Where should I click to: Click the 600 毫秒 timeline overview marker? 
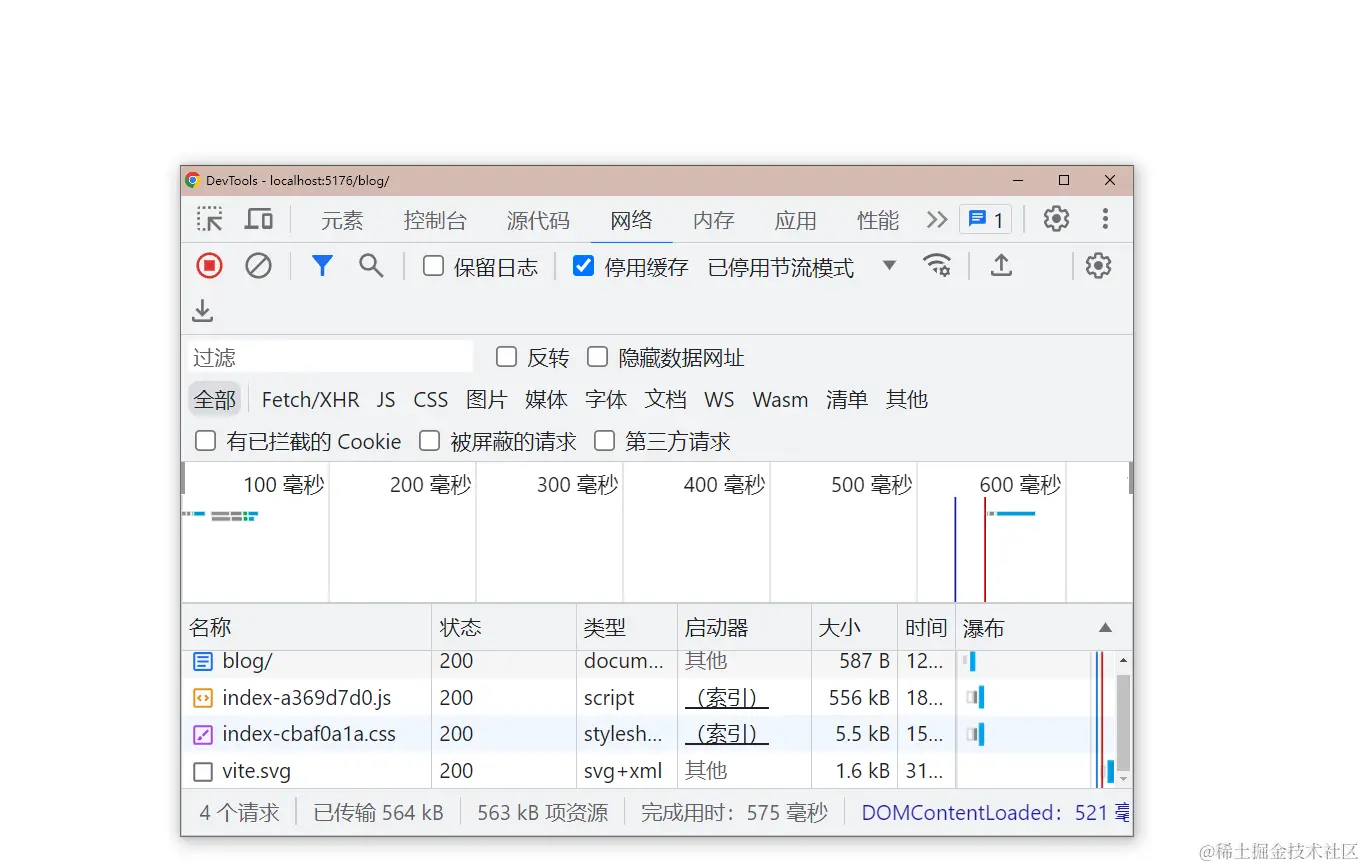[1019, 485]
